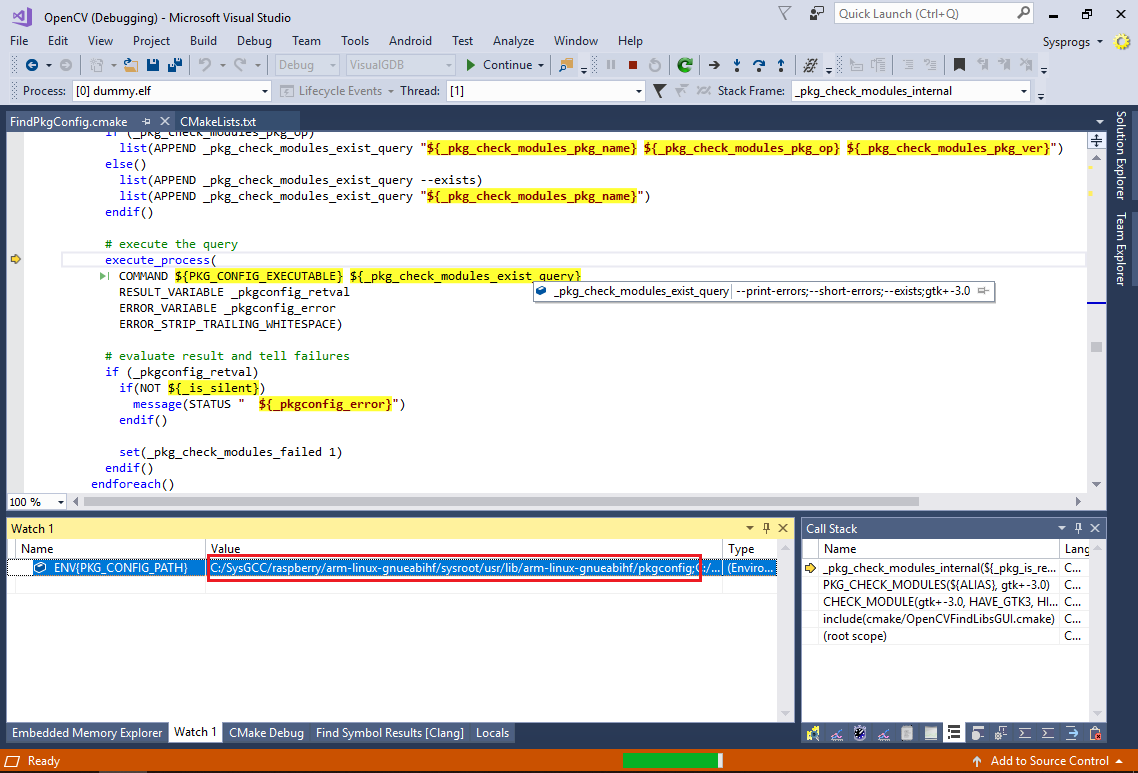Toggle auto-hide pin on Call Stack panel
Image resolution: width=1138 pixels, height=773 pixels.
(1078, 528)
